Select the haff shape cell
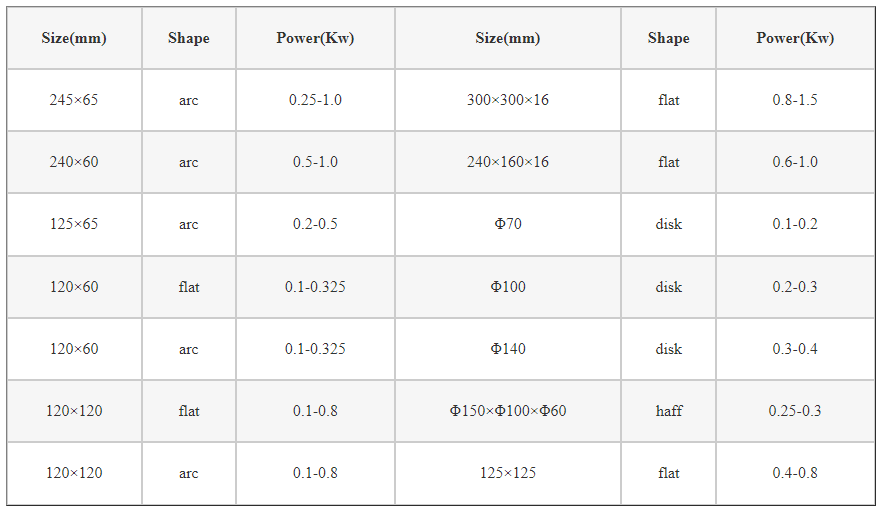 click(669, 411)
